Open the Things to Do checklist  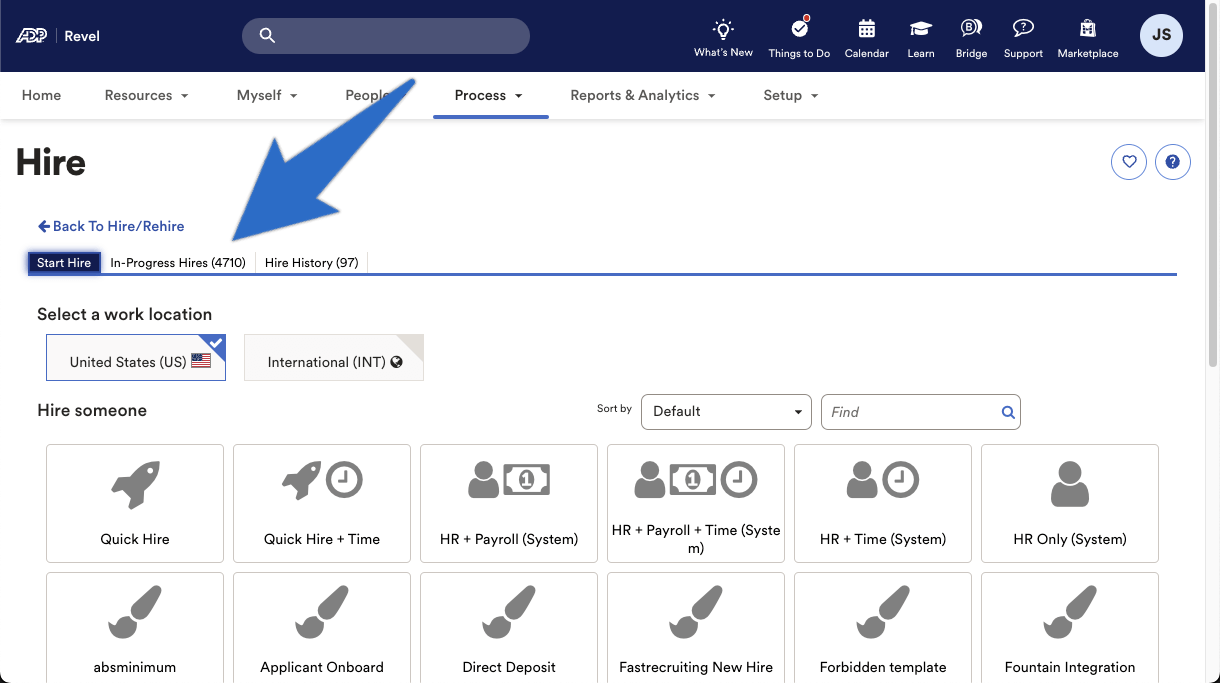click(x=798, y=35)
